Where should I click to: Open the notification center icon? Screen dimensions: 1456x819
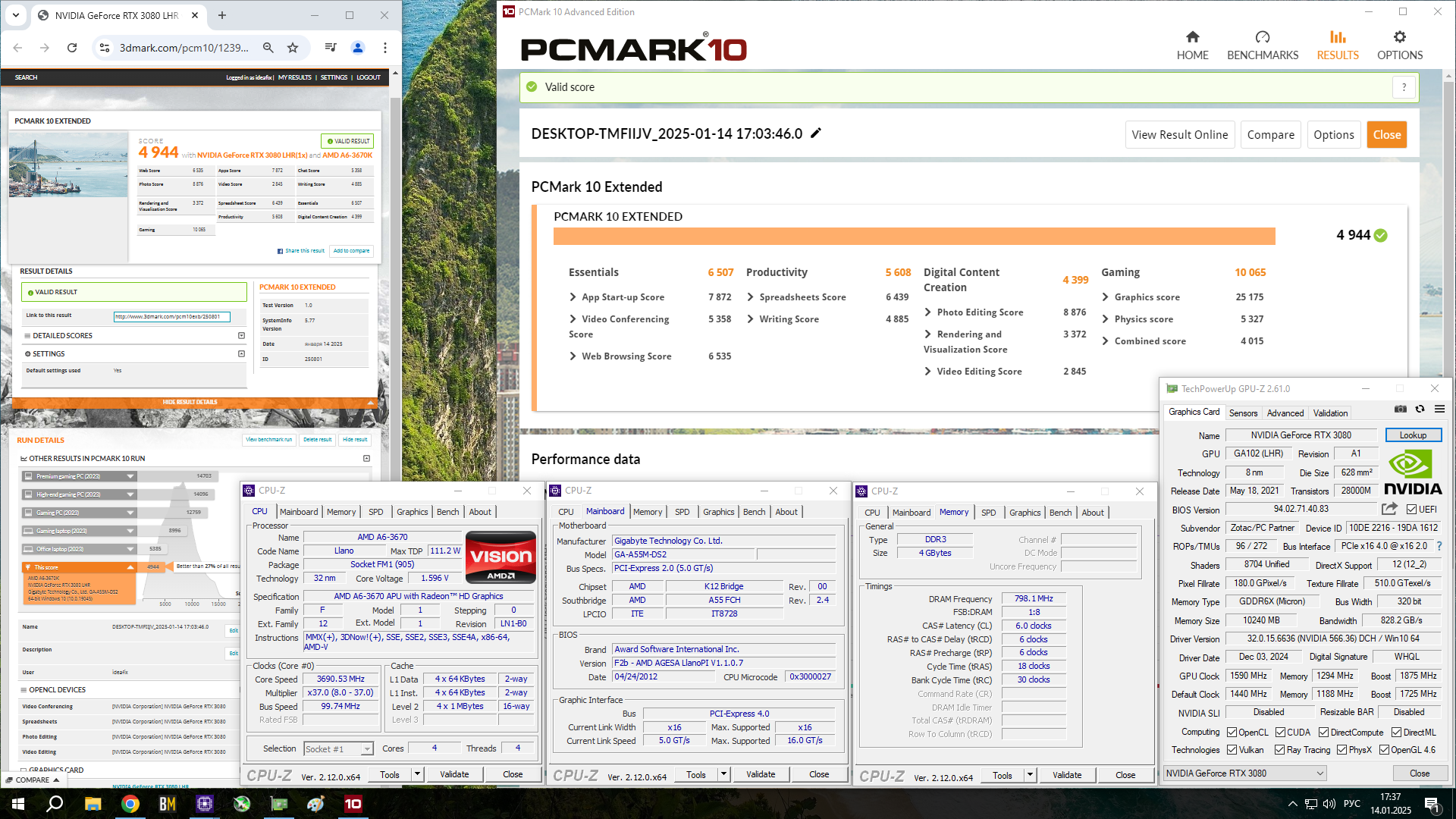pyautogui.click(x=1432, y=804)
